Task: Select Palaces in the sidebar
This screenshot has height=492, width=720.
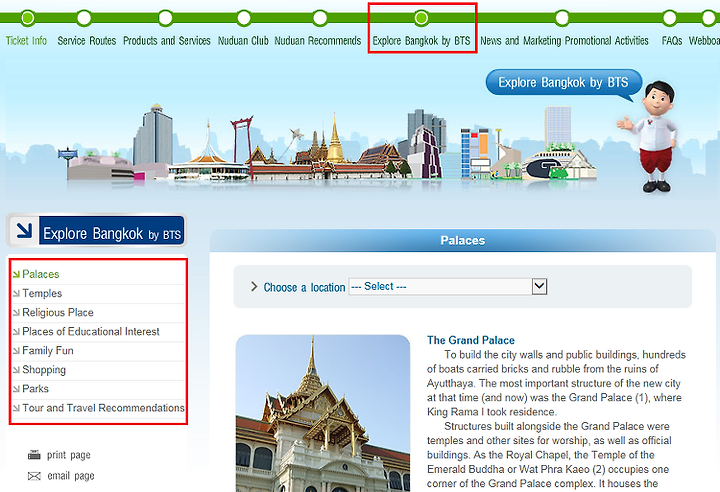Action: click(x=40, y=274)
